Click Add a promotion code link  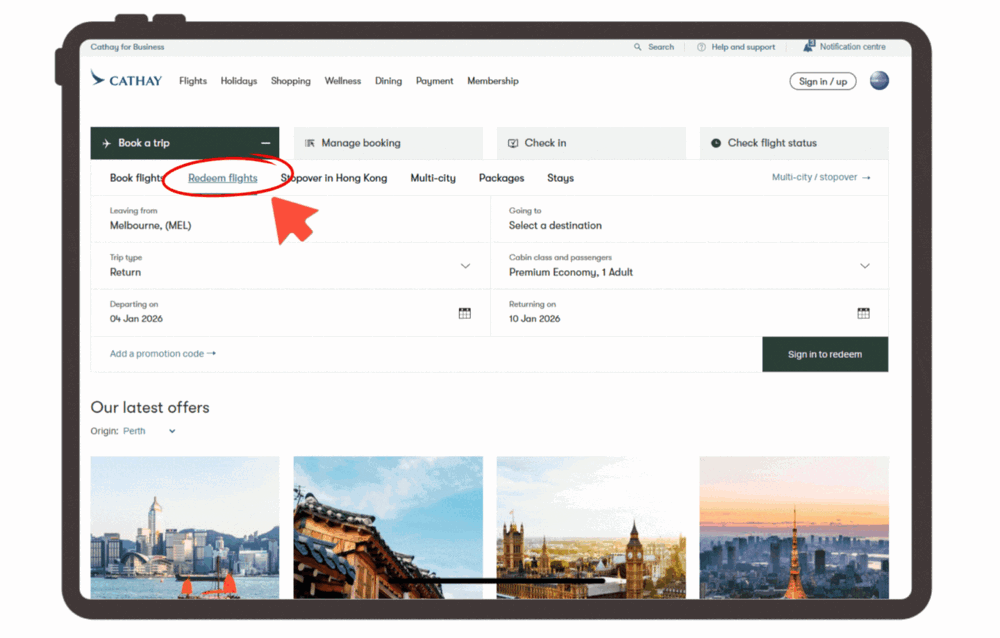pos(162,354)
